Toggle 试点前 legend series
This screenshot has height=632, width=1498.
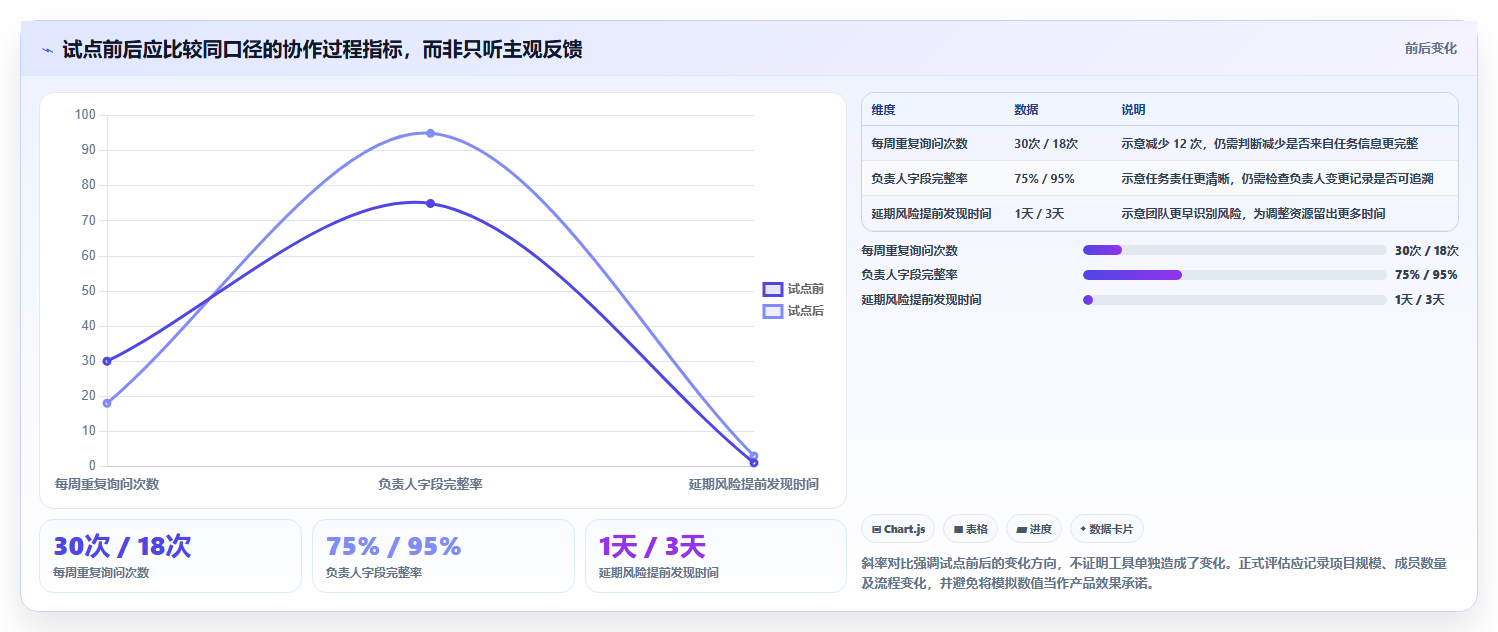coord(793,289)
